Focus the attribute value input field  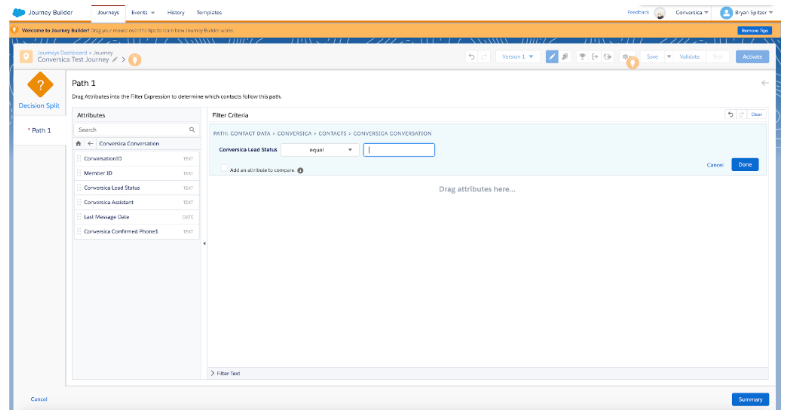click(399, 150)
